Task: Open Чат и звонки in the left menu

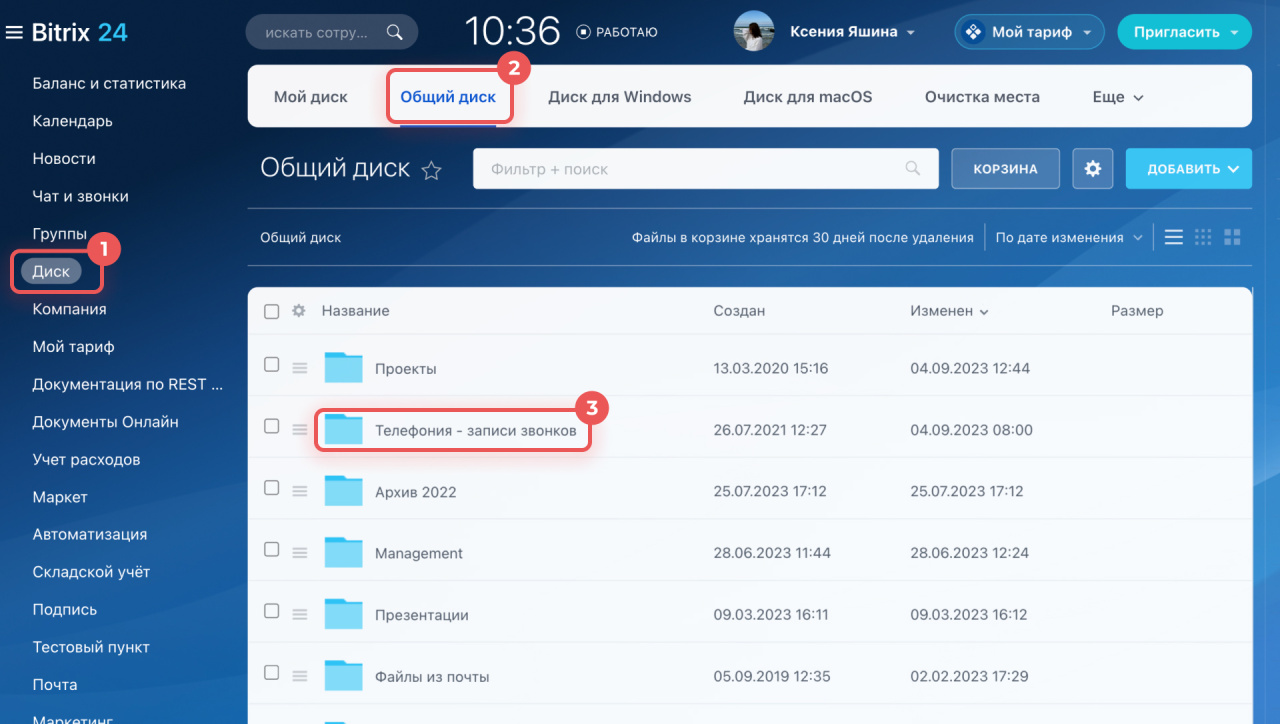Action: (x=80, y=196)
